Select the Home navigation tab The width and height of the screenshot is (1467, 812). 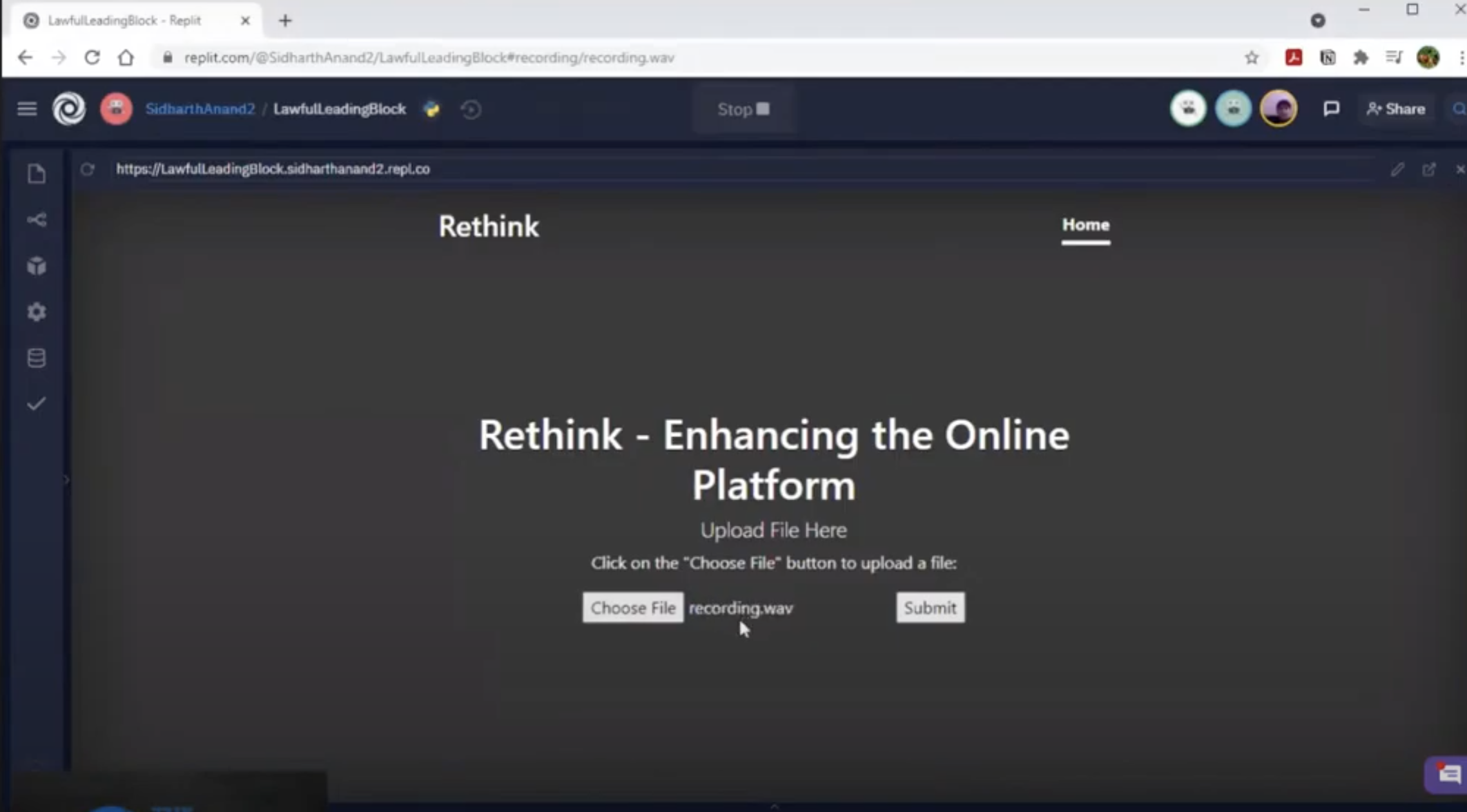pos(1085,225)
